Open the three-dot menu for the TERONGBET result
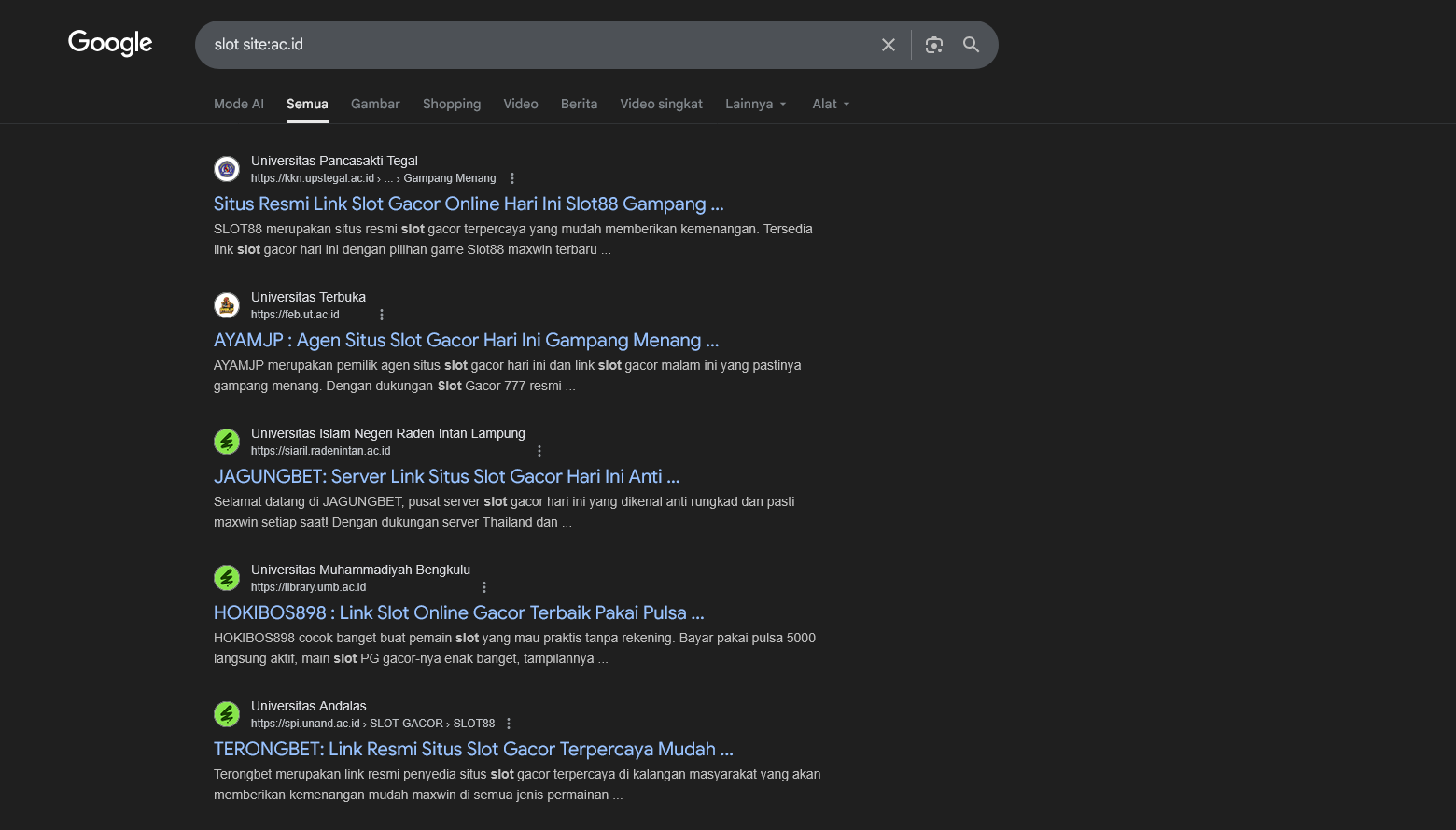This screenshot has height=830, width=1456. 509,723
